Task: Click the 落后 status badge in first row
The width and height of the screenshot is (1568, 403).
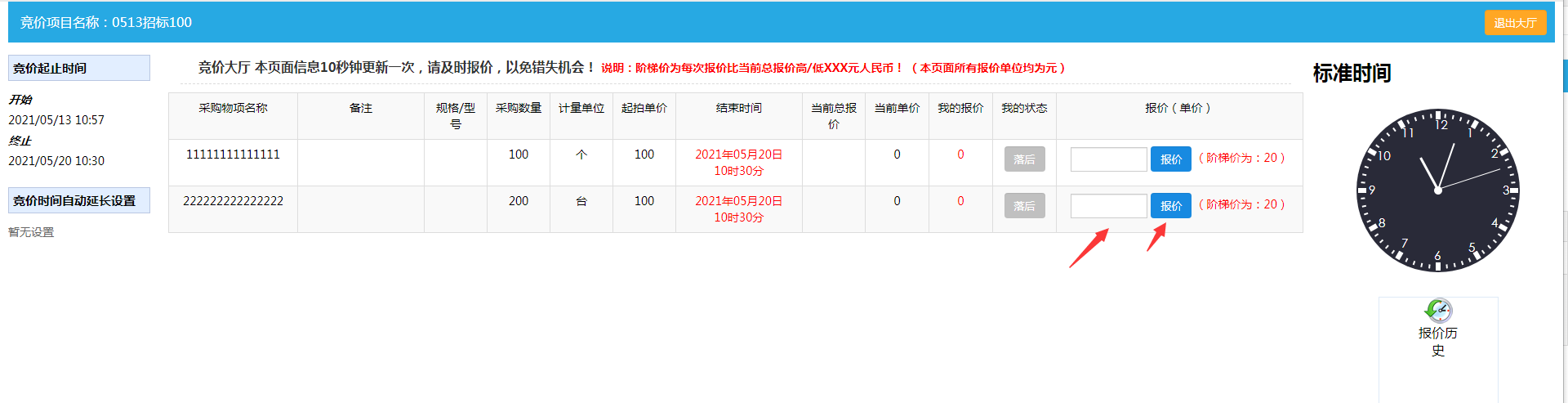Action: [x=1024, y=159]
